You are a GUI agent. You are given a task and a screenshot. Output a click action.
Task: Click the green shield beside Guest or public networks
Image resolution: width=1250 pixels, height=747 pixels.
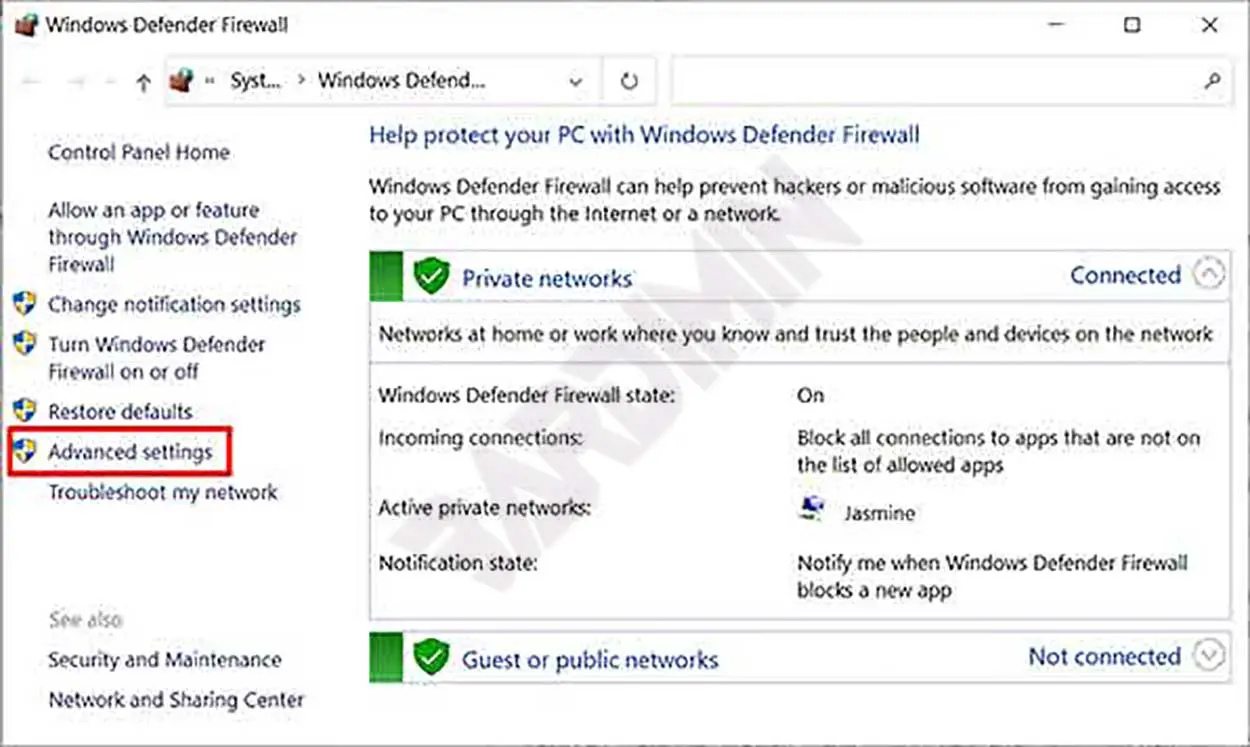[x=432, y=657]
